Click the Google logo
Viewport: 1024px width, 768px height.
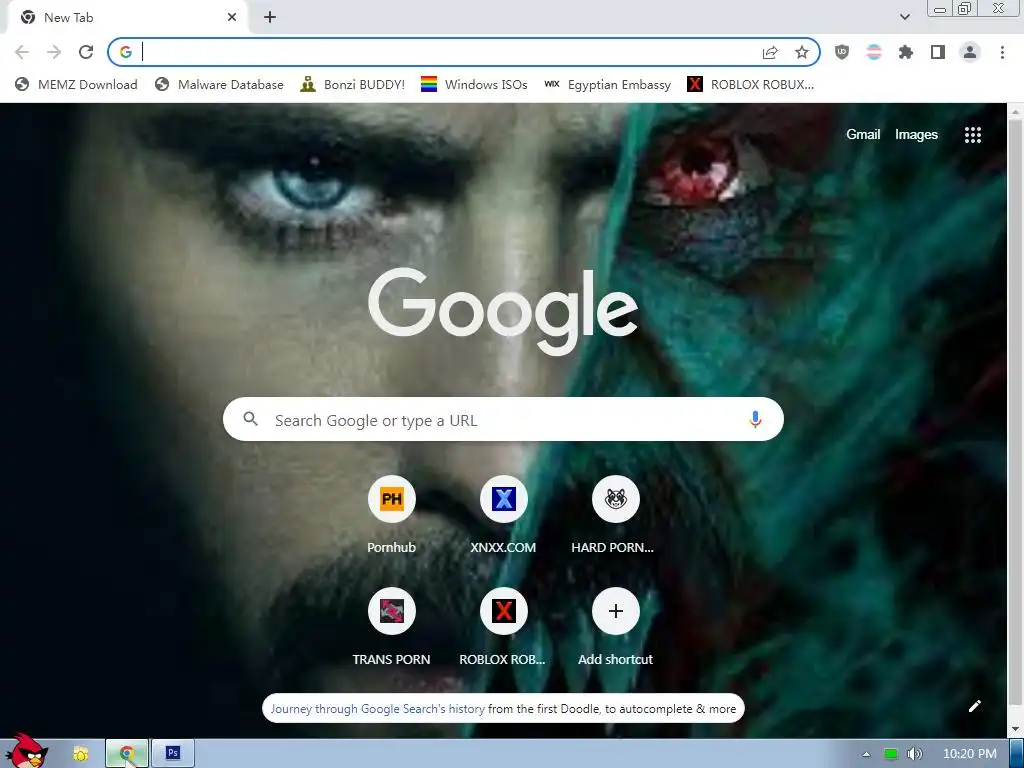[x=503, y=310]
